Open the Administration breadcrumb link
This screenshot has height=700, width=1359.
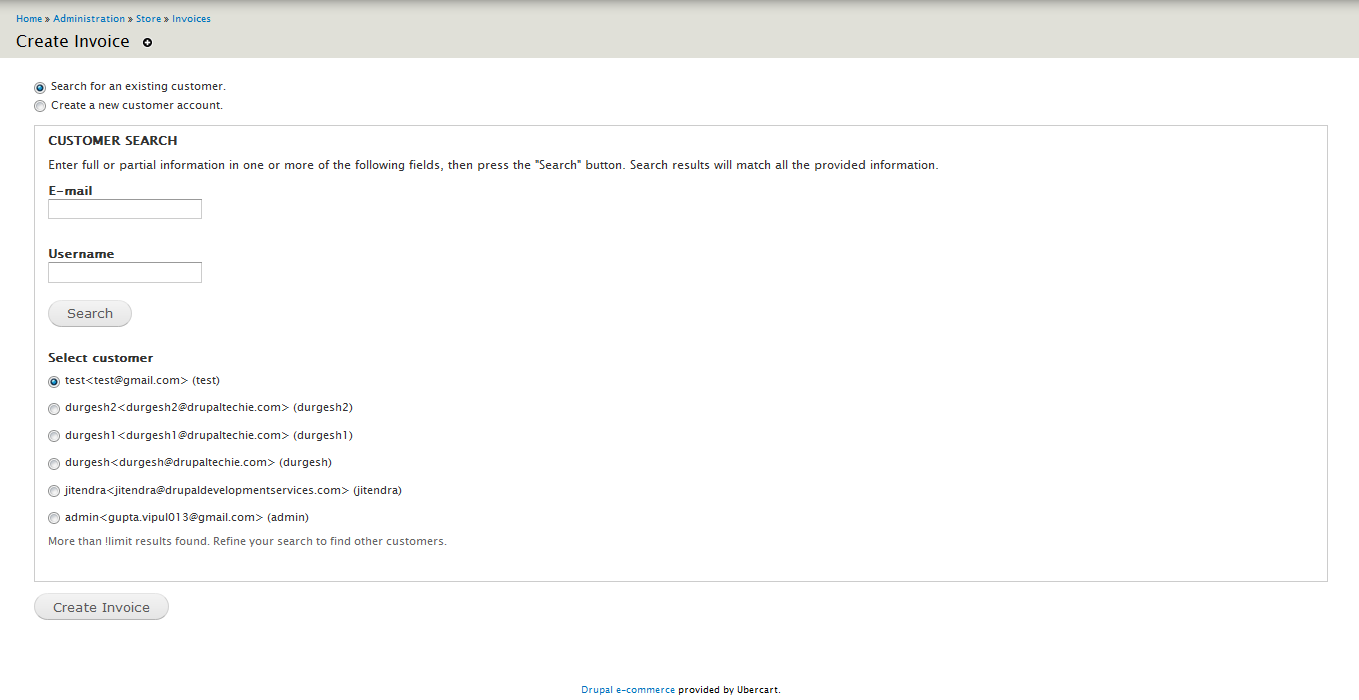pos(88,18)
